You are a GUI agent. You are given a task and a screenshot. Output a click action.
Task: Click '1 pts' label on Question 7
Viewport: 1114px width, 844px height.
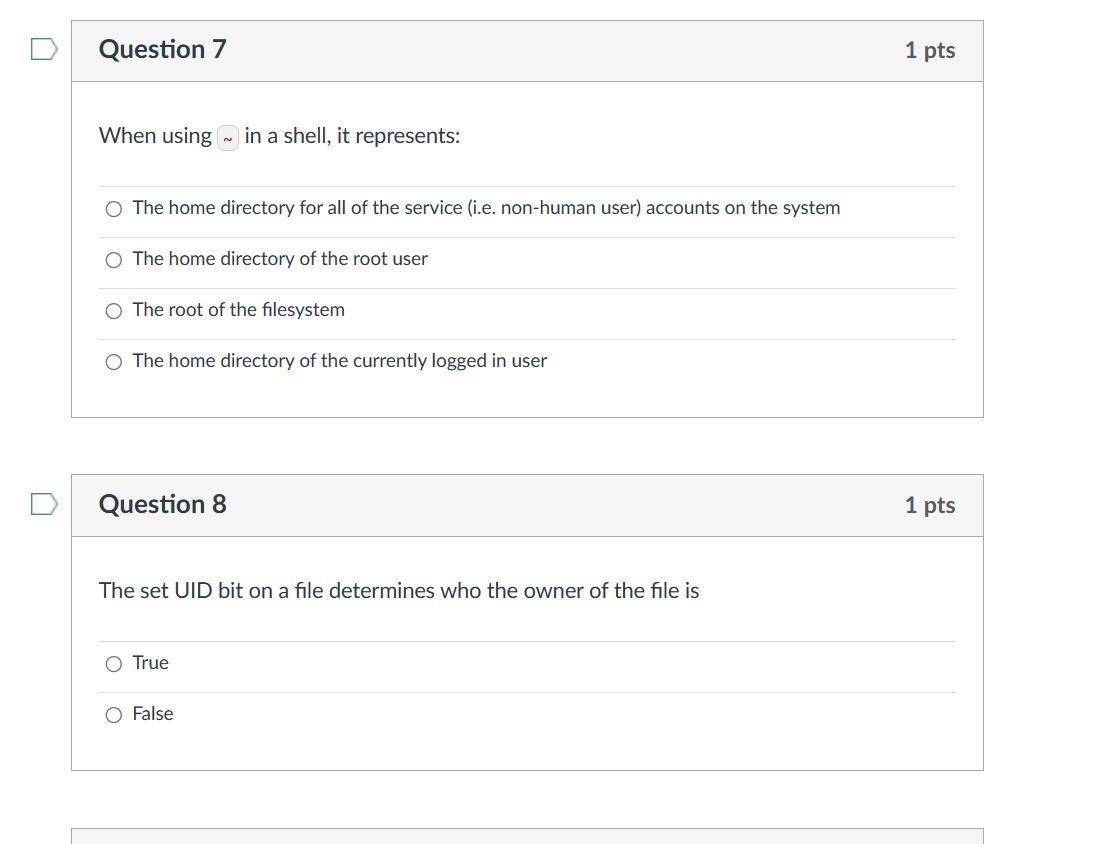pyautogui.click(x=930, y=50)
